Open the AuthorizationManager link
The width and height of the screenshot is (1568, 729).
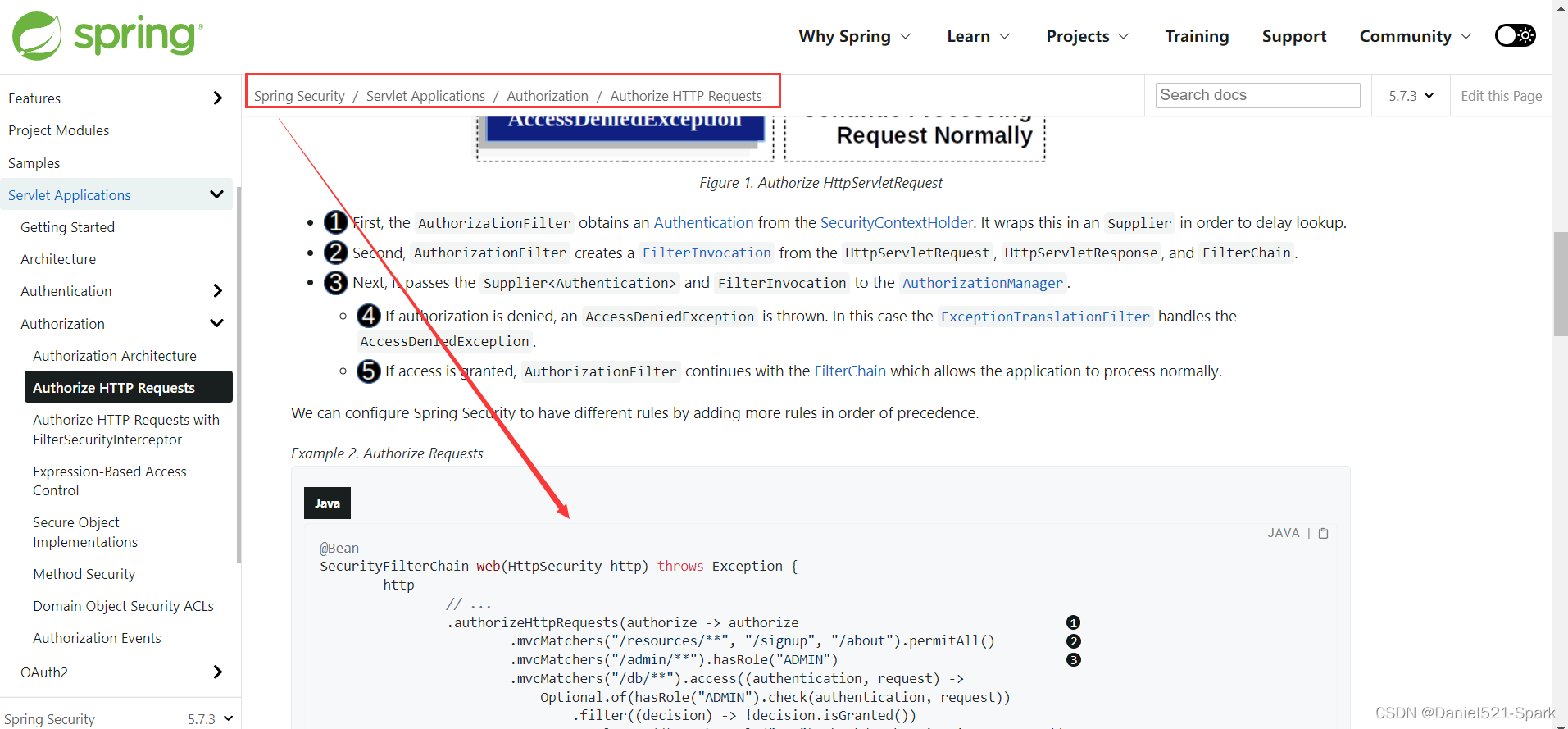click(x=982, y=283)
